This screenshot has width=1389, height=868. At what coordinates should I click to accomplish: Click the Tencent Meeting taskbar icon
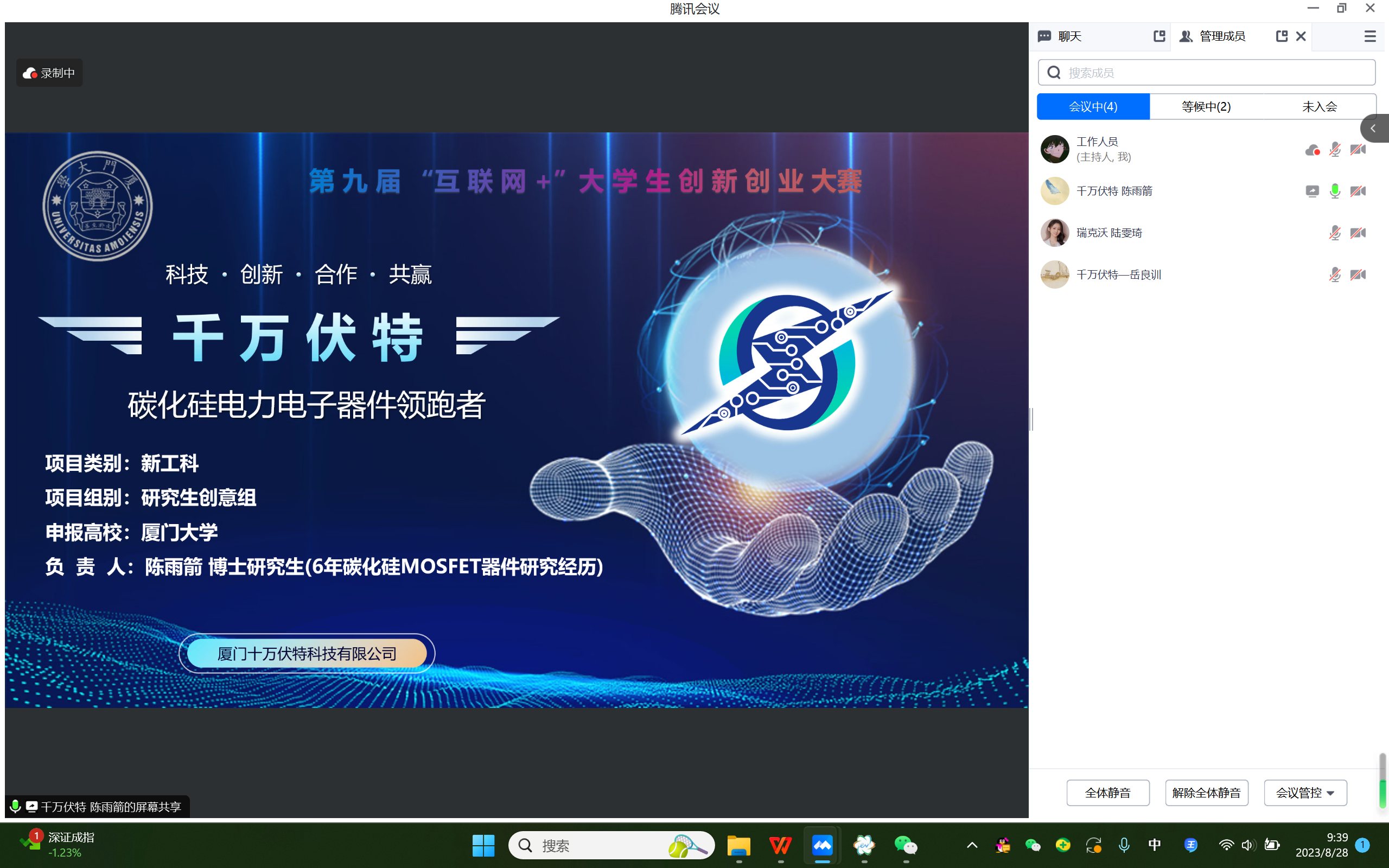[x=823, y=846]
